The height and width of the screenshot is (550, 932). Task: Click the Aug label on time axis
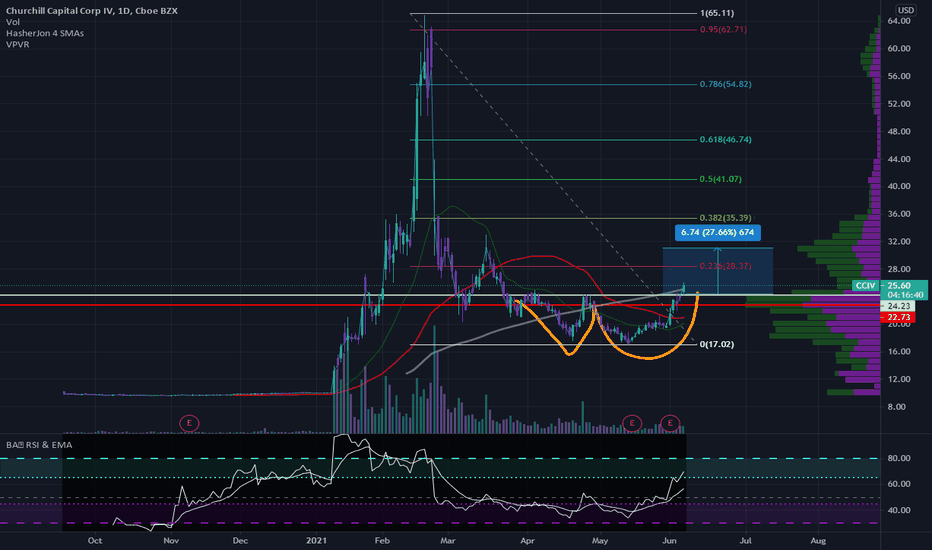click(818, 540)
